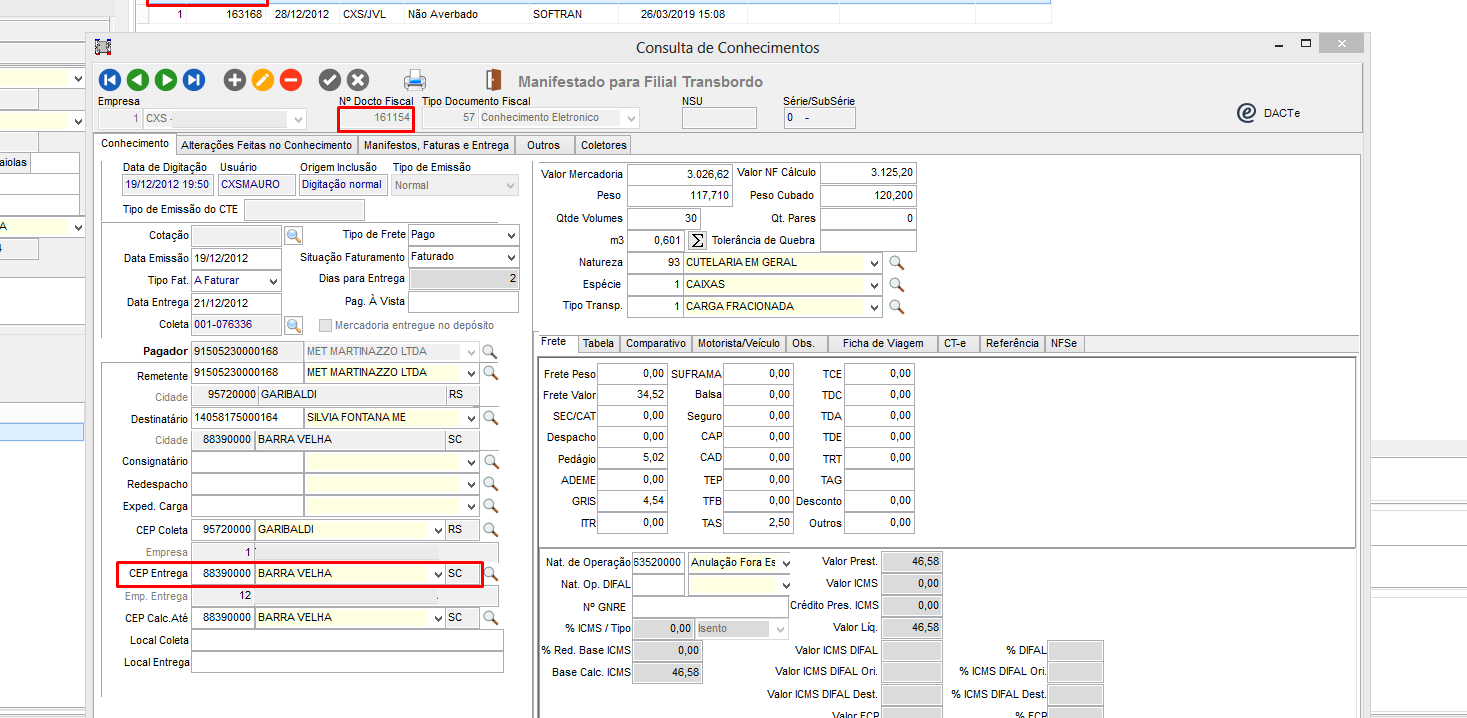Click the exit door icon
1467x718 pixels.
pos(493,80)
